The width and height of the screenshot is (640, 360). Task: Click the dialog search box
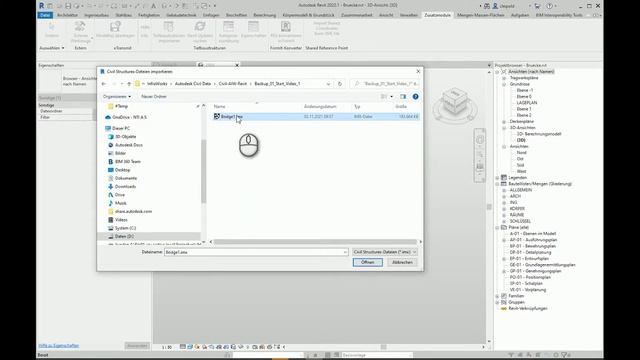click(x=385, y=84)
